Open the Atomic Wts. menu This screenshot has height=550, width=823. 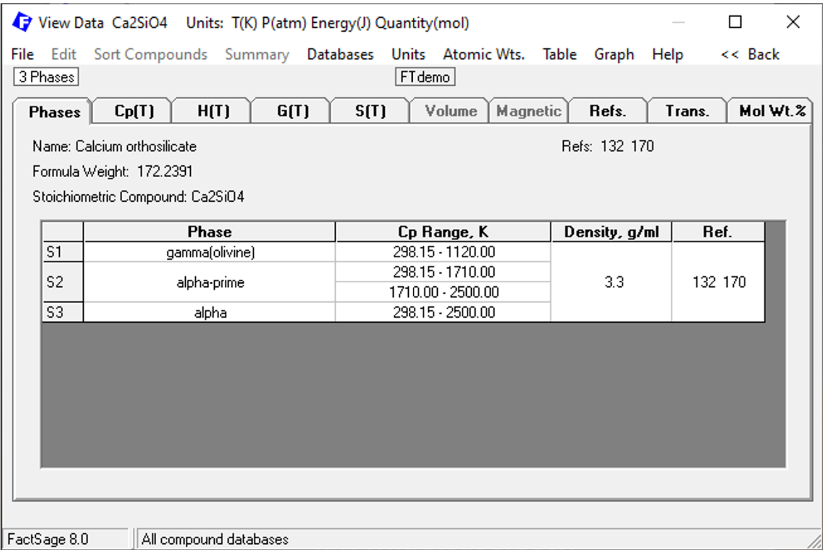pos(484,55)
